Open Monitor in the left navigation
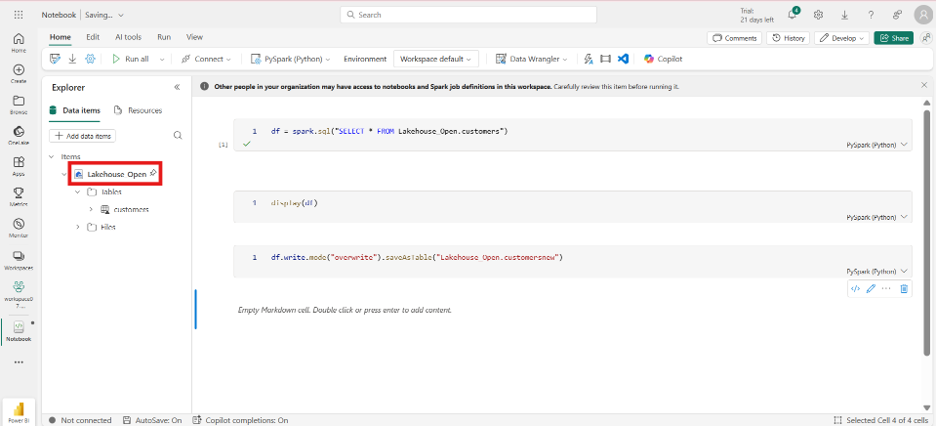936x426 pixels. pos(19,227)
